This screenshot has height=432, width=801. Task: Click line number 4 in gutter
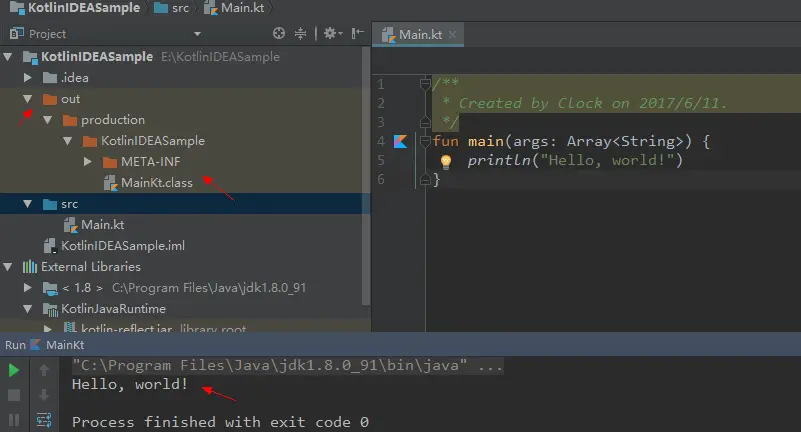tap(381, 141)
